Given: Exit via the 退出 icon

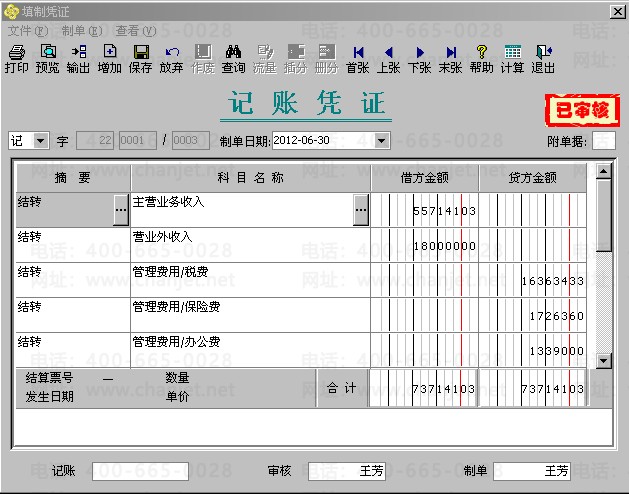Looking at the screenshot, I should click(543, 59).
